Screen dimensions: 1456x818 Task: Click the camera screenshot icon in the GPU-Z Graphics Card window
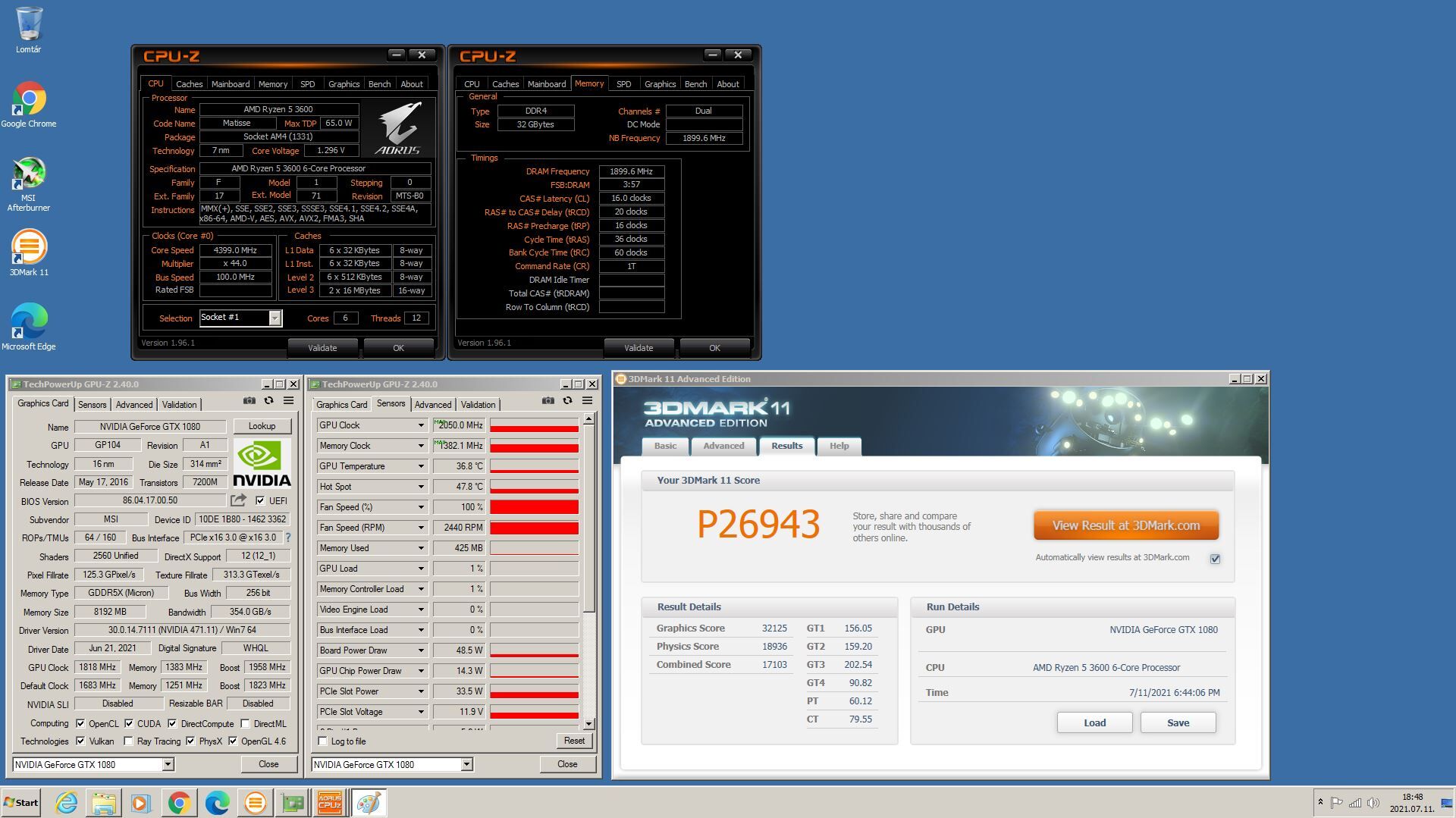[x=249, y=400]
